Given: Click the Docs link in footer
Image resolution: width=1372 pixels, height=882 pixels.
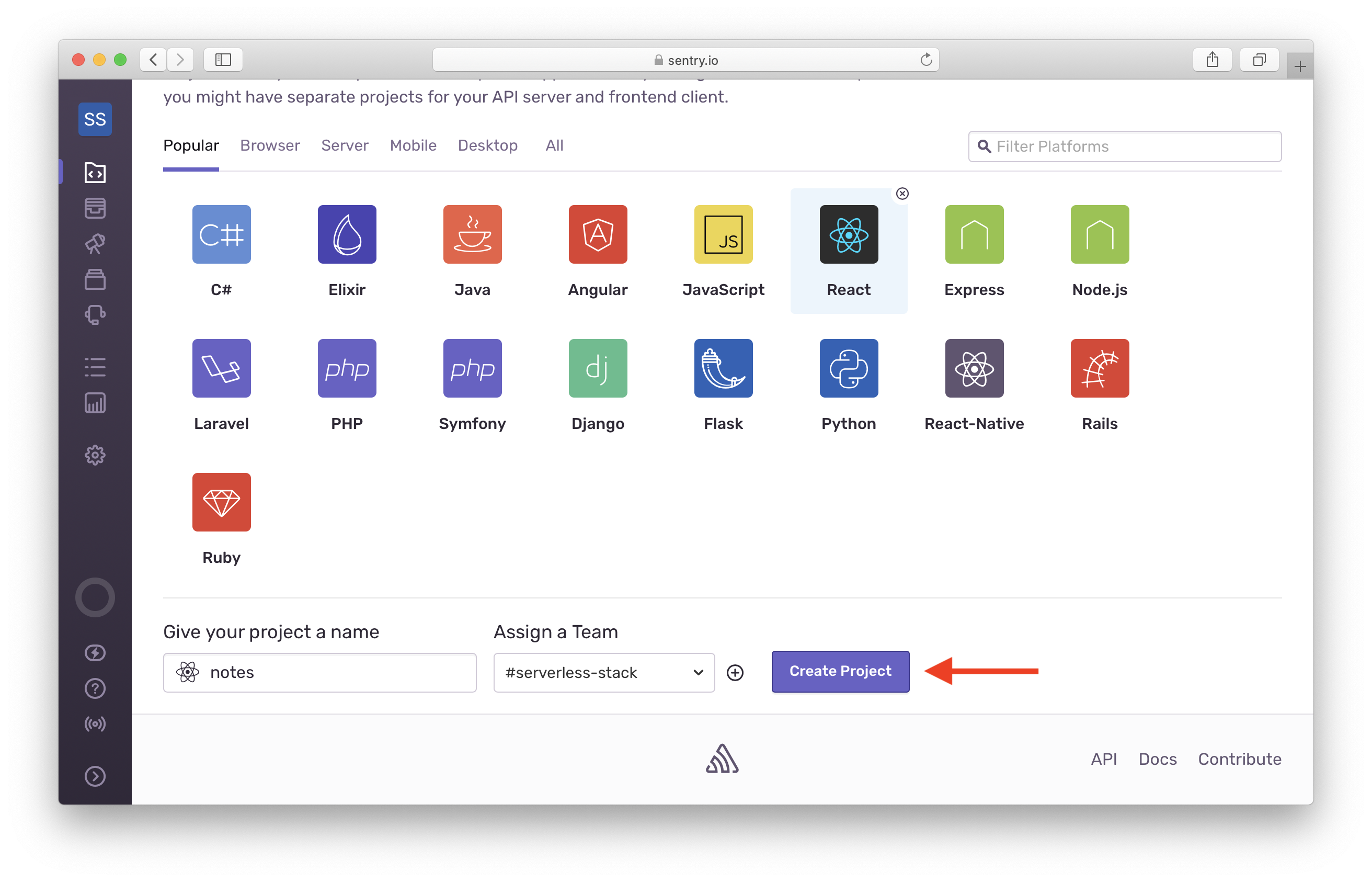Looking at the screenshot, I should coord(1157,758).
